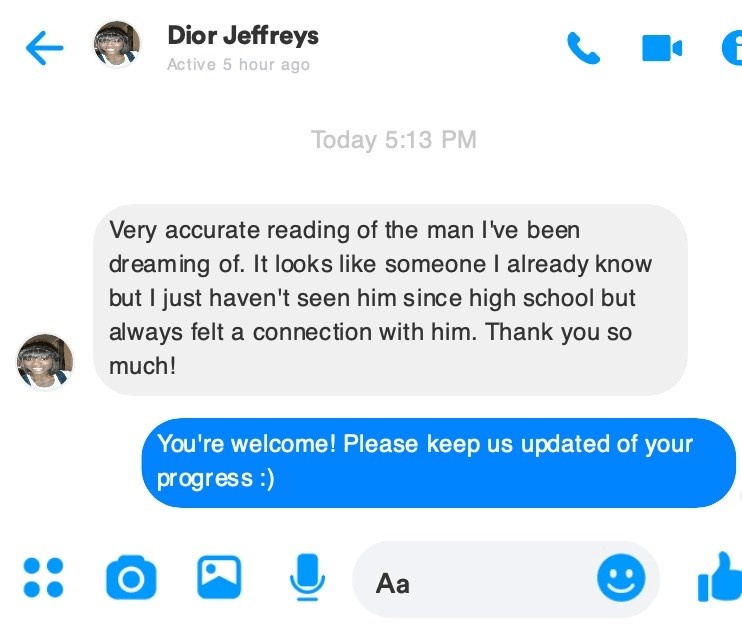Go back using the arrow icon

tap(44, 48)
